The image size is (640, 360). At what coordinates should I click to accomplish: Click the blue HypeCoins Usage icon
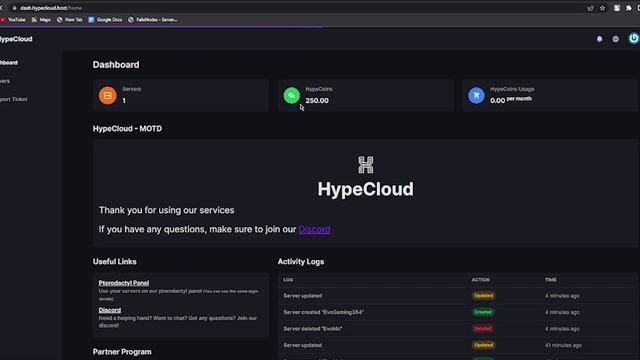(476, 96)
